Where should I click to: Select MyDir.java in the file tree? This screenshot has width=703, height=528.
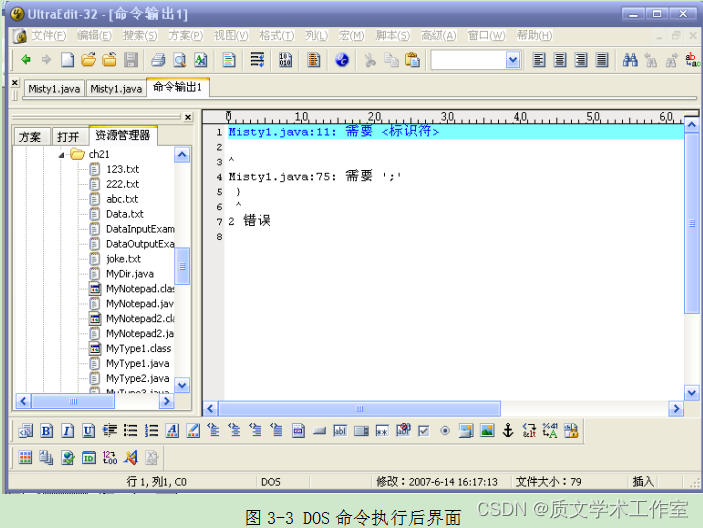coord(129,274)
